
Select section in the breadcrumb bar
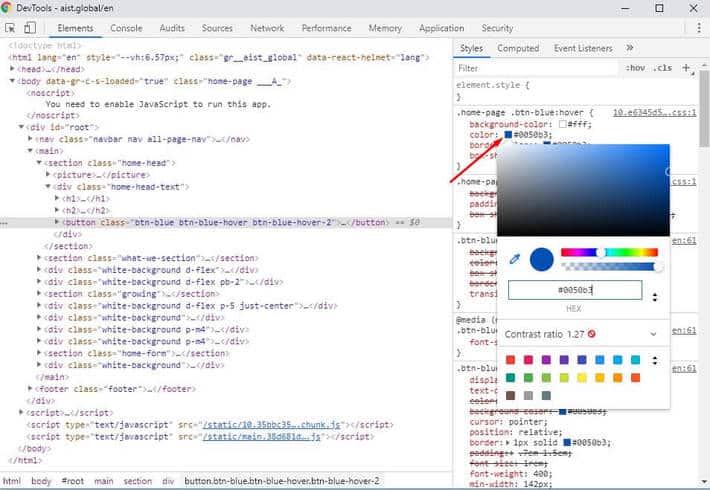pos(138,481)
